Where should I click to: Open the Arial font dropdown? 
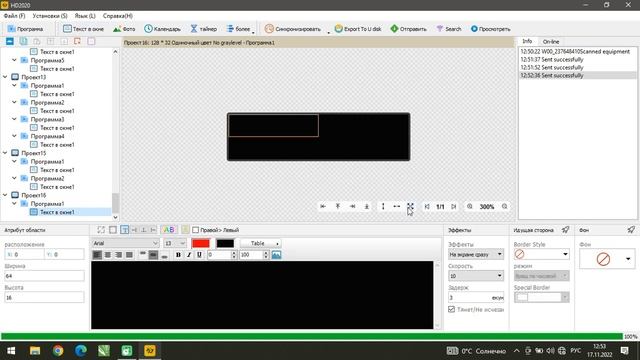(125, 243)
